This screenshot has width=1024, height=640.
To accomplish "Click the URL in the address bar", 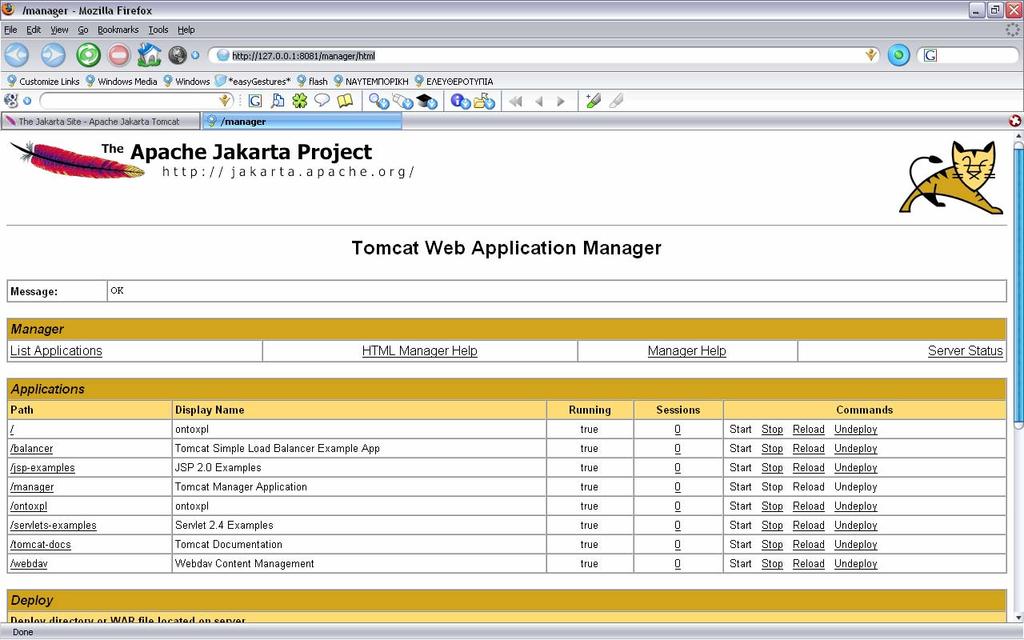I will (304, 56).
